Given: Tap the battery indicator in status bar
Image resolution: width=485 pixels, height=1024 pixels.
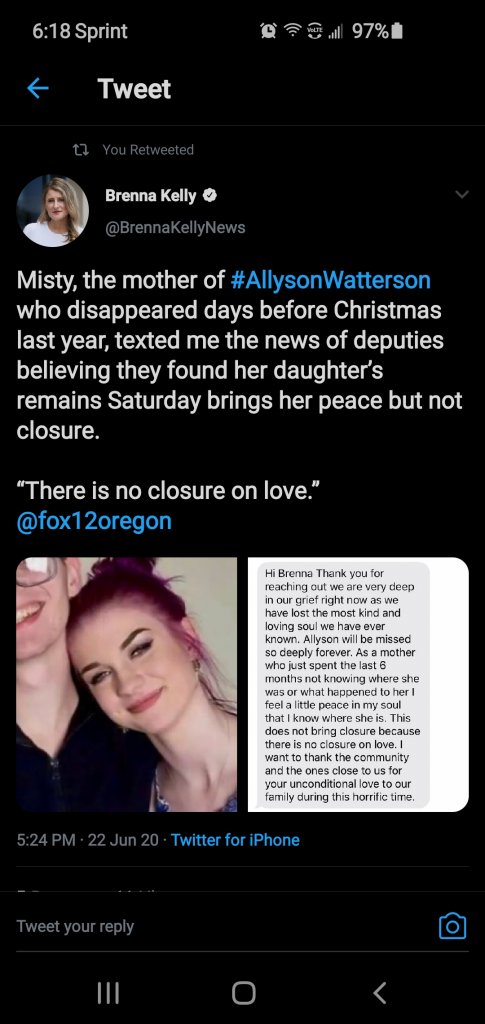Looking at the screenshot, I should 397,31.
